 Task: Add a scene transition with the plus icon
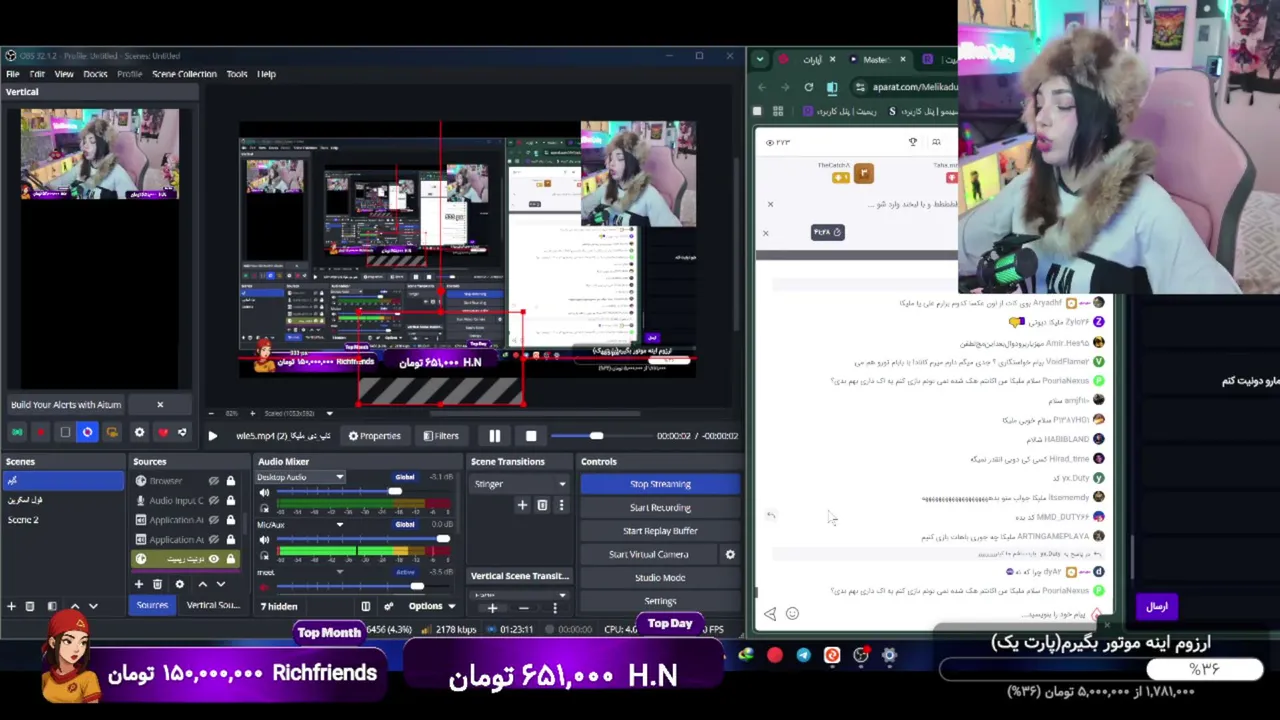522,506
